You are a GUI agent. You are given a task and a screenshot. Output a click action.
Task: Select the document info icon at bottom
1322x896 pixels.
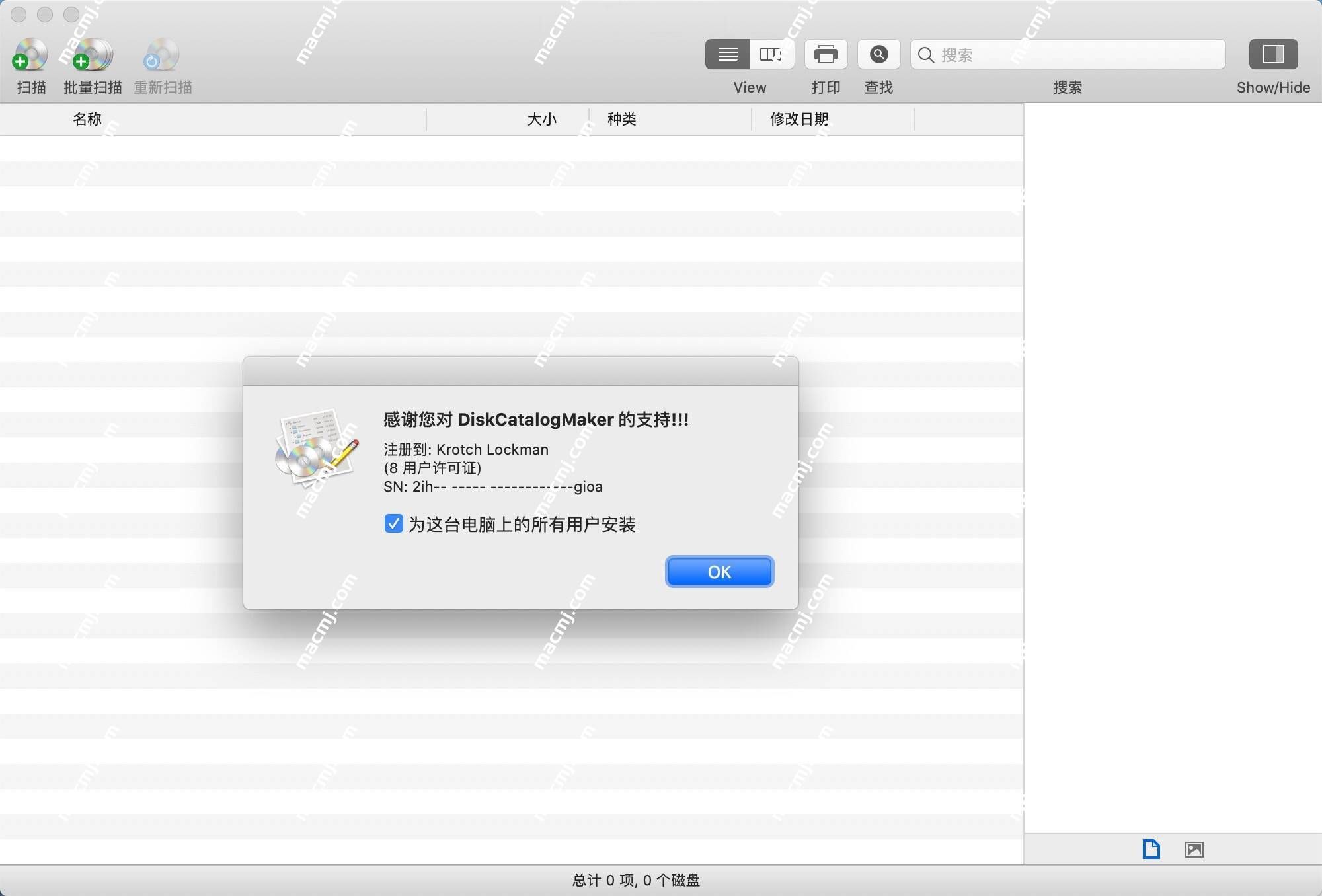tap(1151, 849)
